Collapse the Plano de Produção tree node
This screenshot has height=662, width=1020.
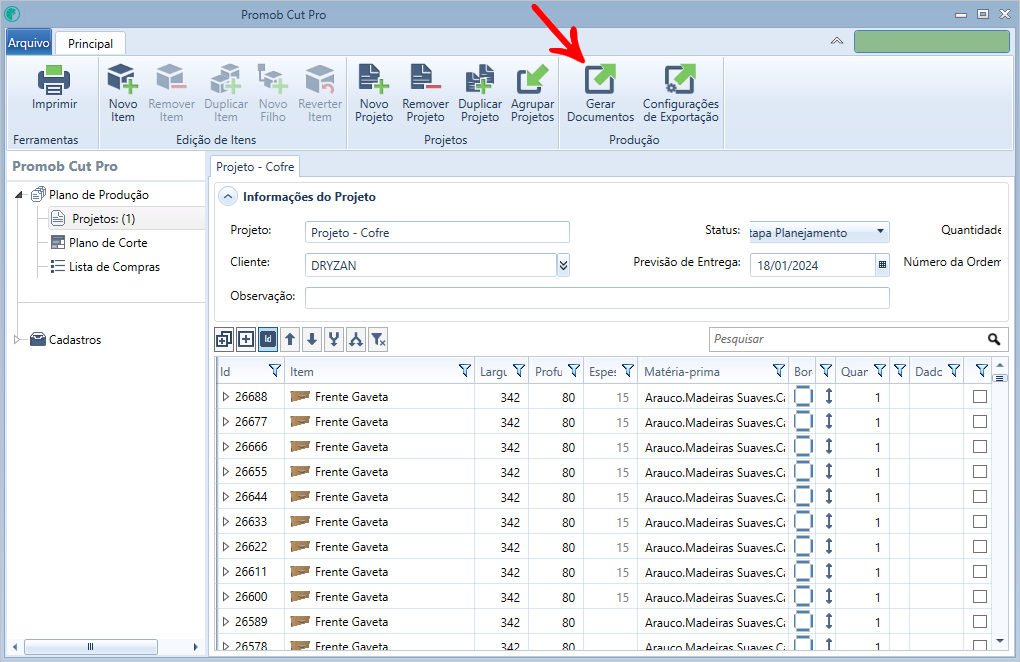click(x=19, y=194)
